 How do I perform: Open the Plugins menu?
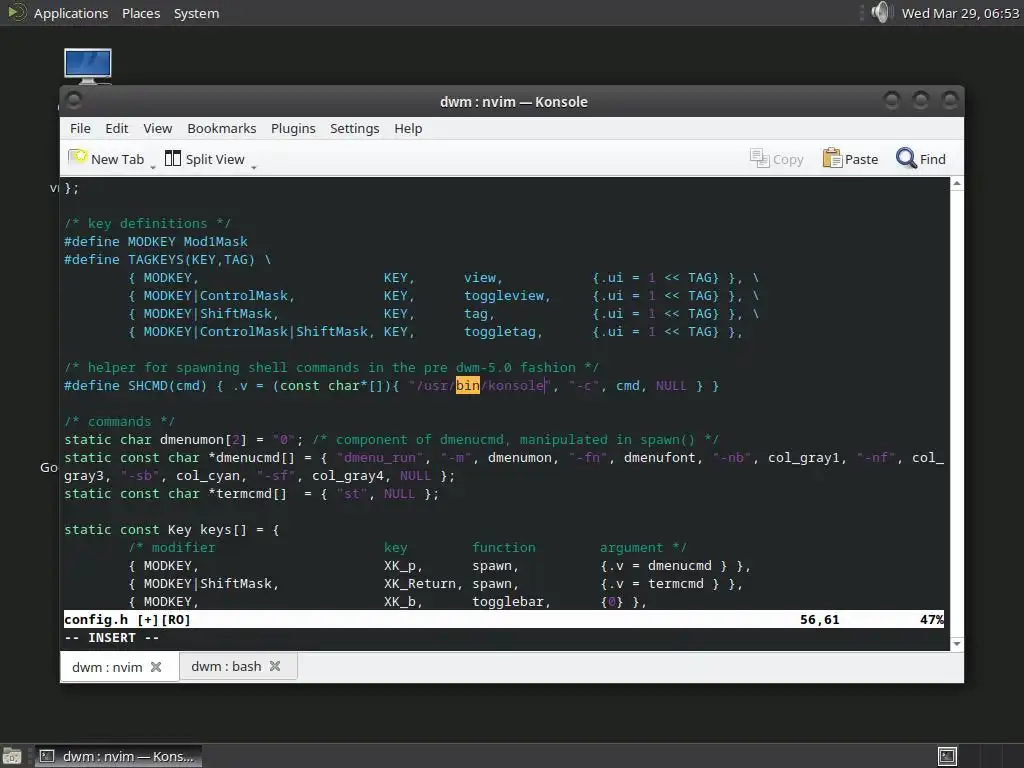point(293,129)
